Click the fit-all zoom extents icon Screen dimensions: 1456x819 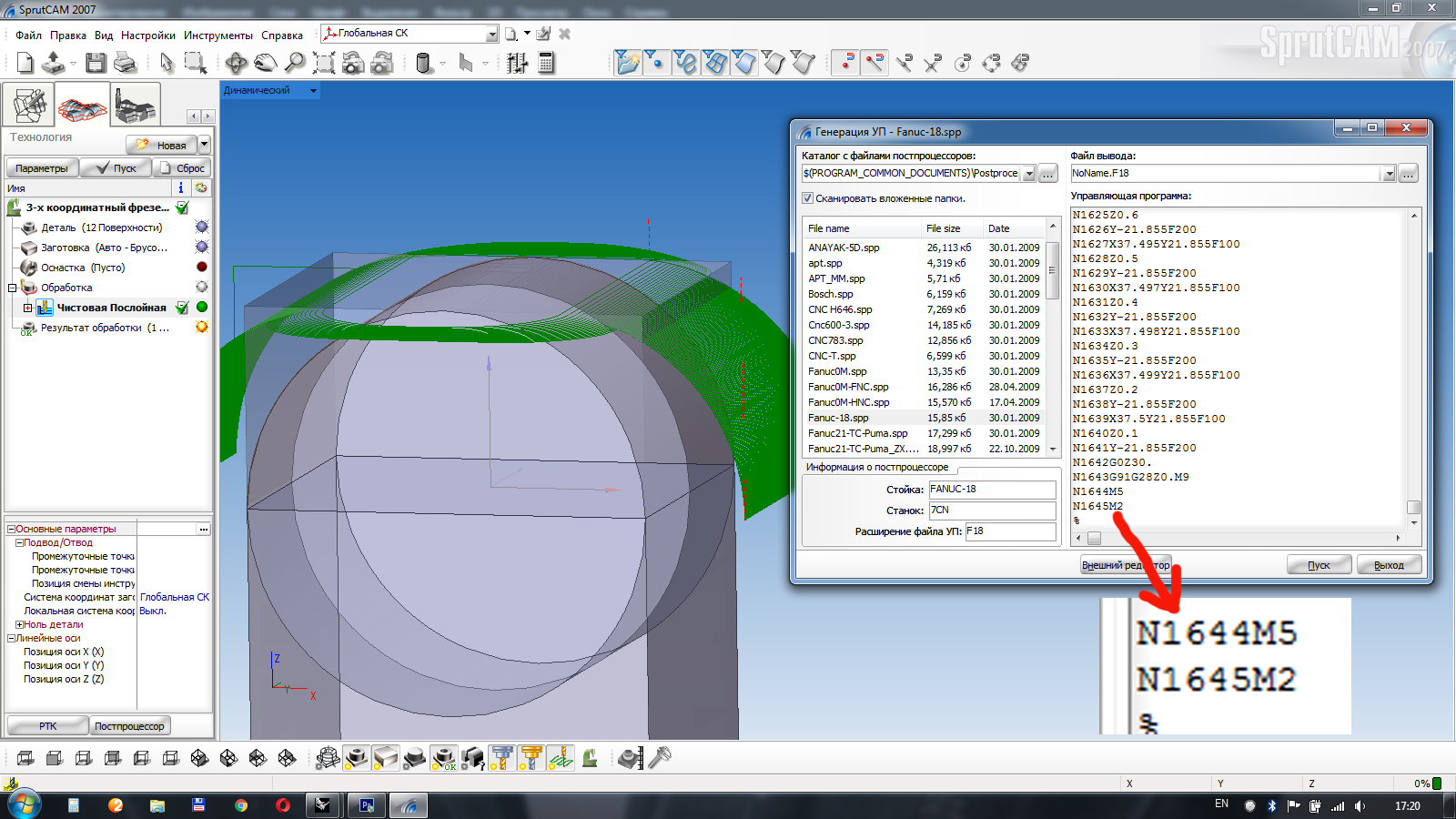324,63
